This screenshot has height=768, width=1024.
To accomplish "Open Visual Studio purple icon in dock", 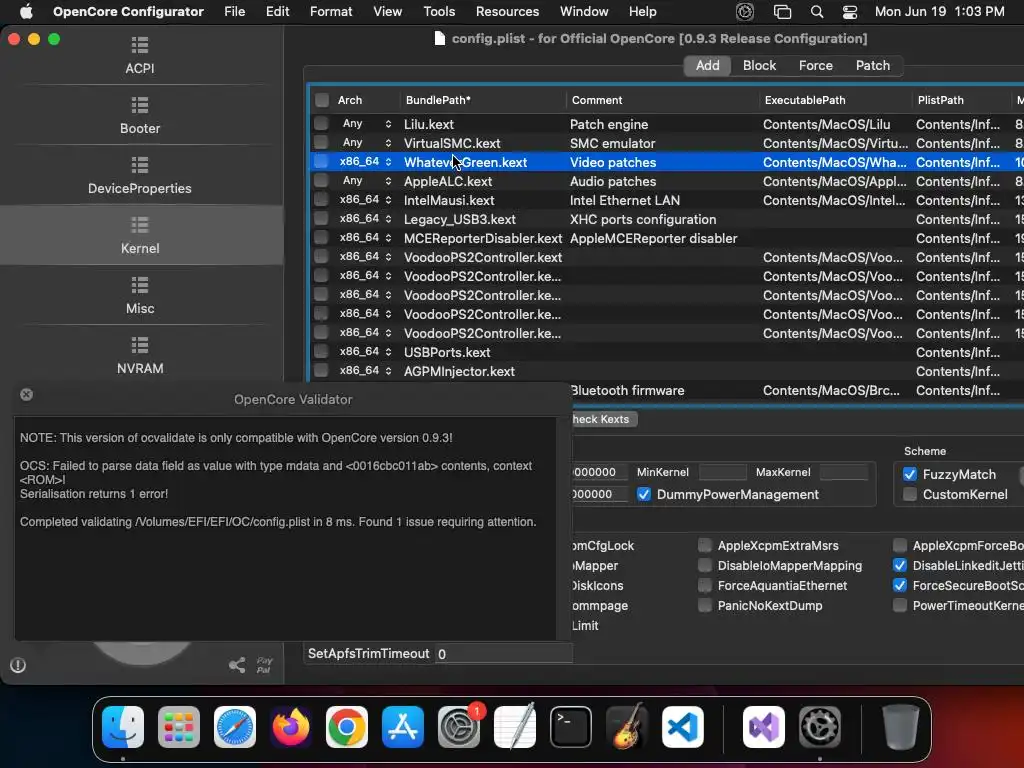I will pos(763,727).
